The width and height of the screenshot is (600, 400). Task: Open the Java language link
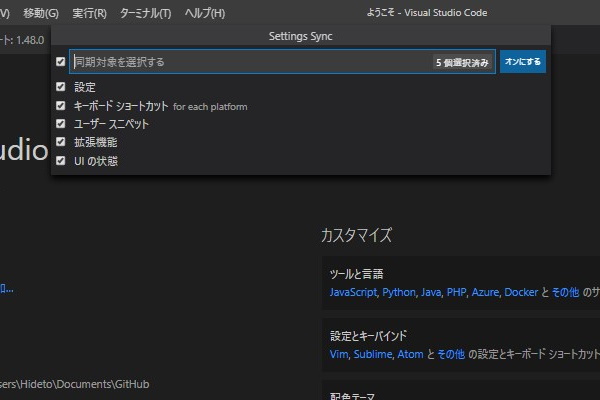(x=431, y=292)
